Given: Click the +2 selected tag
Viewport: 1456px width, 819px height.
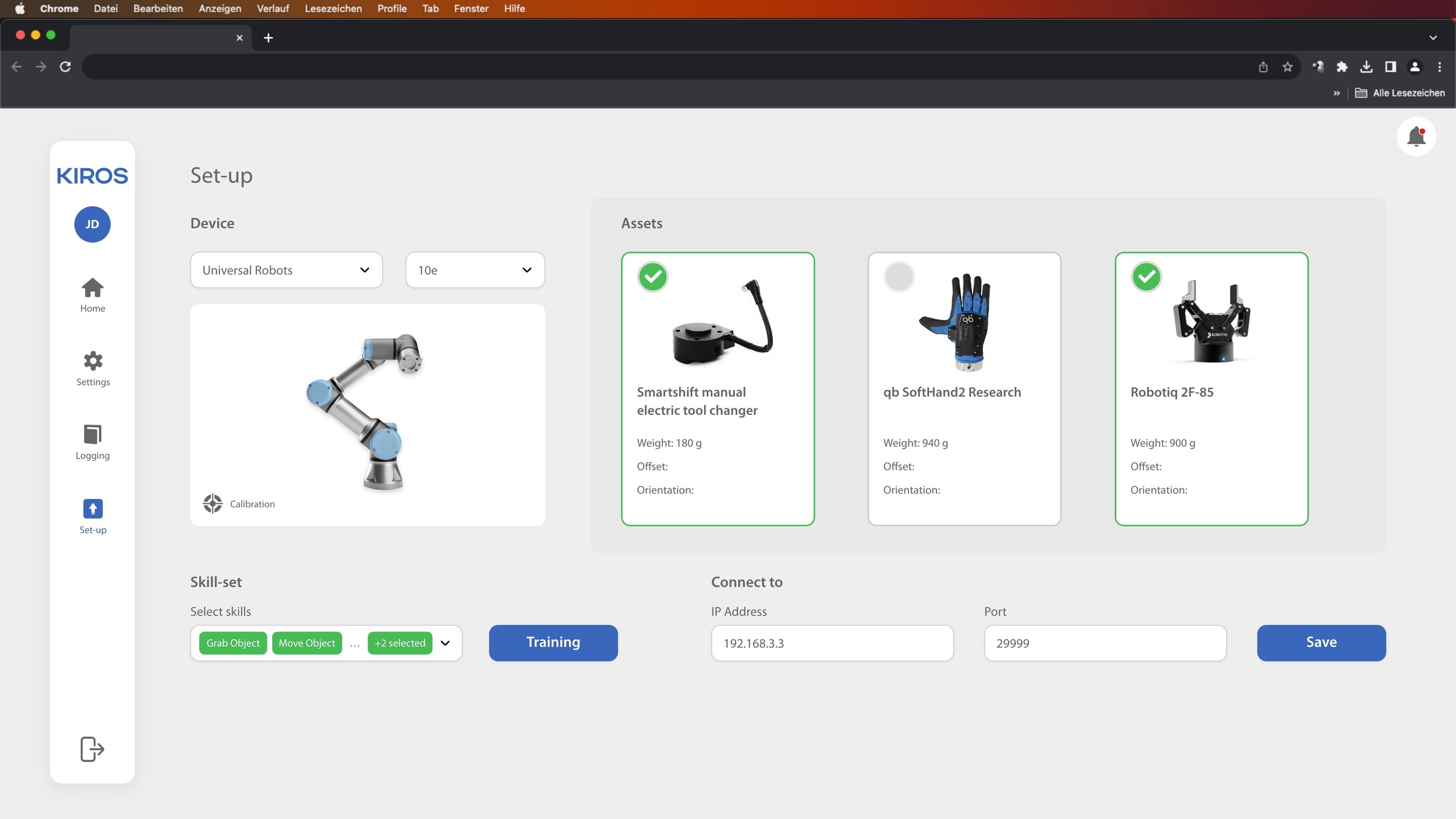Looking at the screenshot, I should point(400,643).
